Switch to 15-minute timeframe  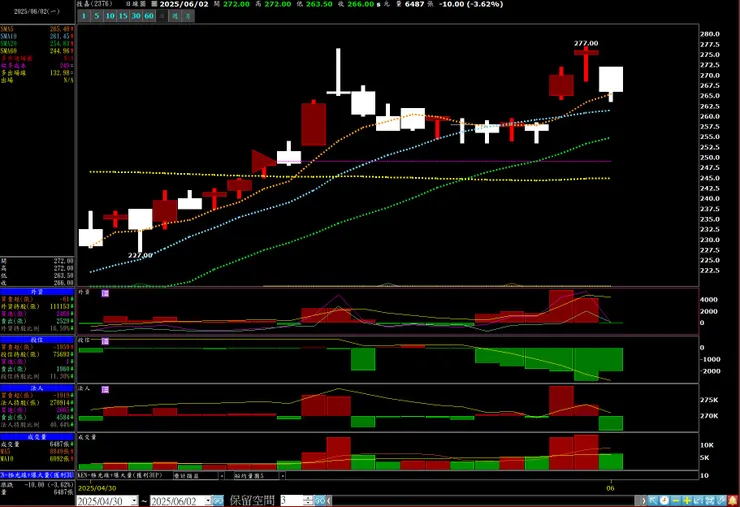point(123,16)
